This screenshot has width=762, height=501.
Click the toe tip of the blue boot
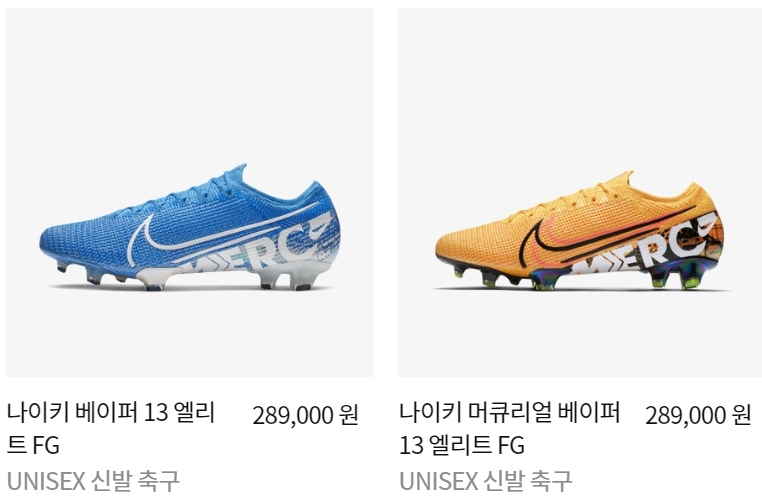pyautogui.click(x=49, y=243)
